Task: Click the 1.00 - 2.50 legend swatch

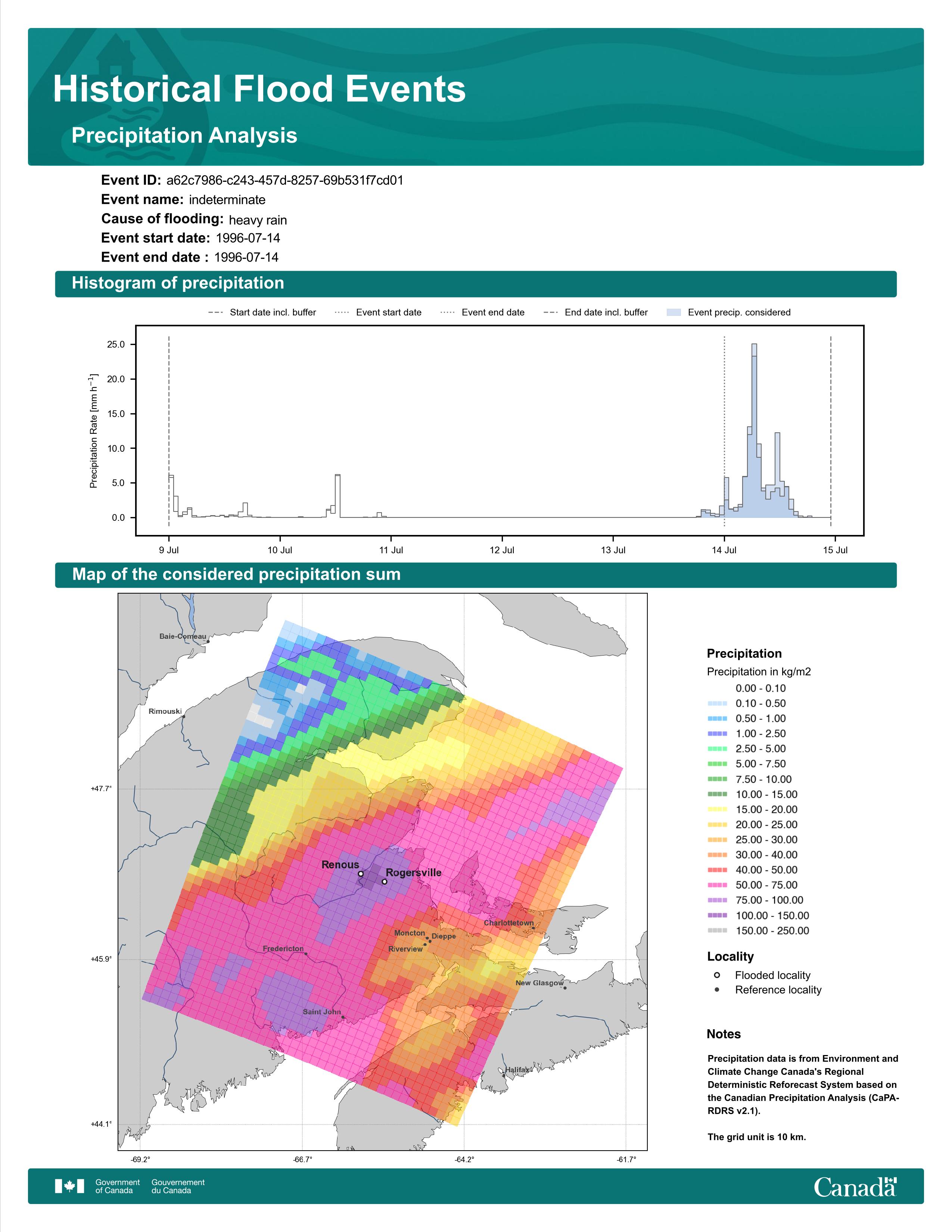Action: 718,734
